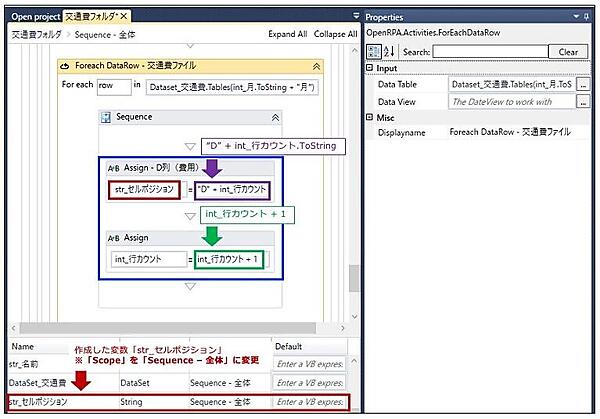Click the Properties search box
Viewport: 600px width, 419px height.
pyautogui.click(x=490, y=52)
